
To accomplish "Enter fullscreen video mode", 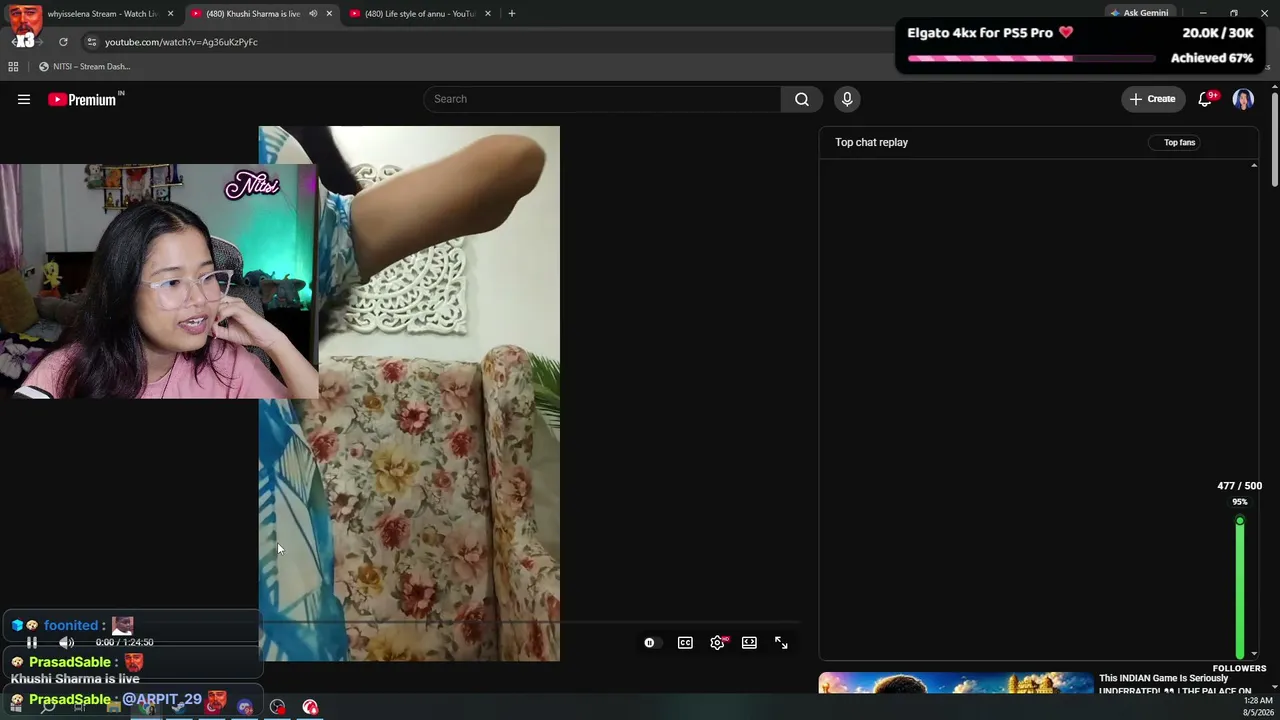I will 781,643.
